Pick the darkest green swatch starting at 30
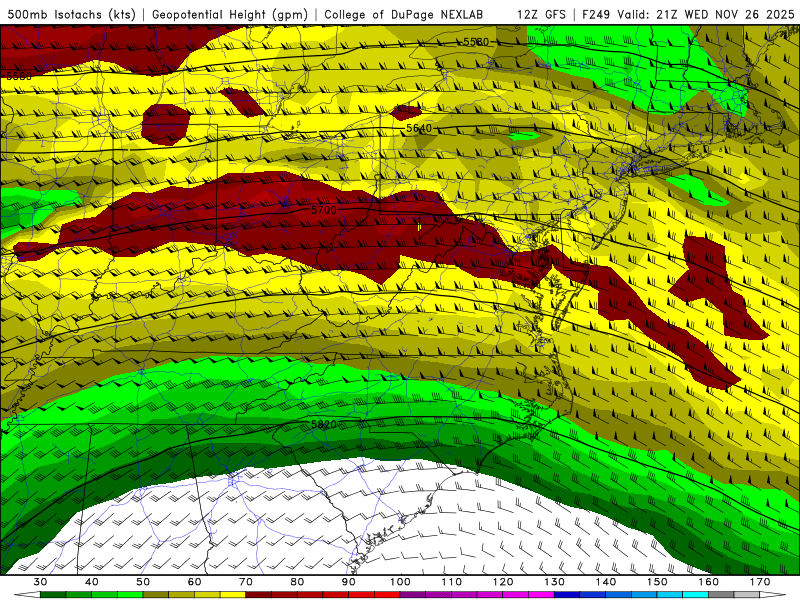This screenshot has height=600, width=800. (53, 594)
